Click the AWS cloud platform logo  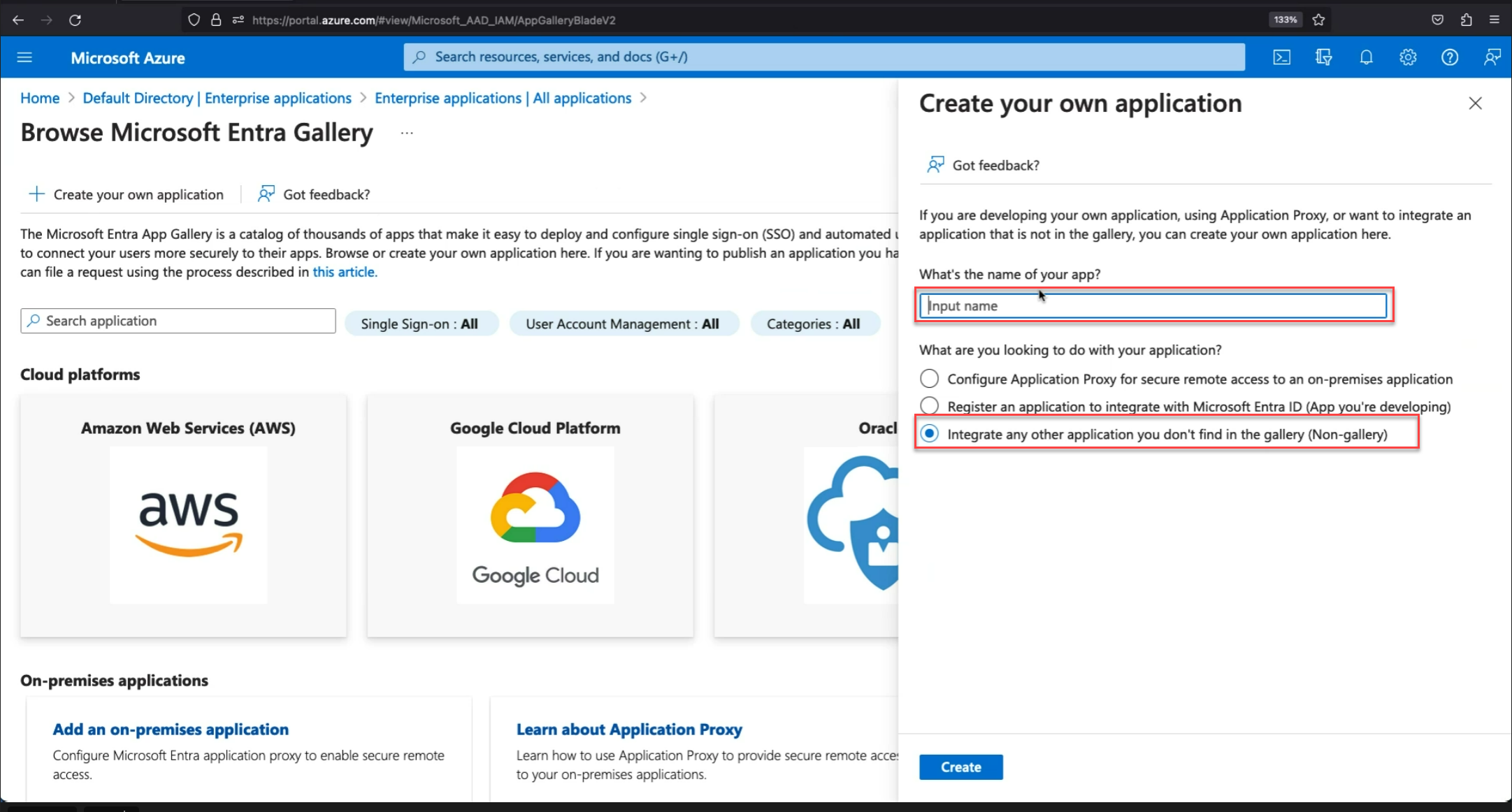188,525
